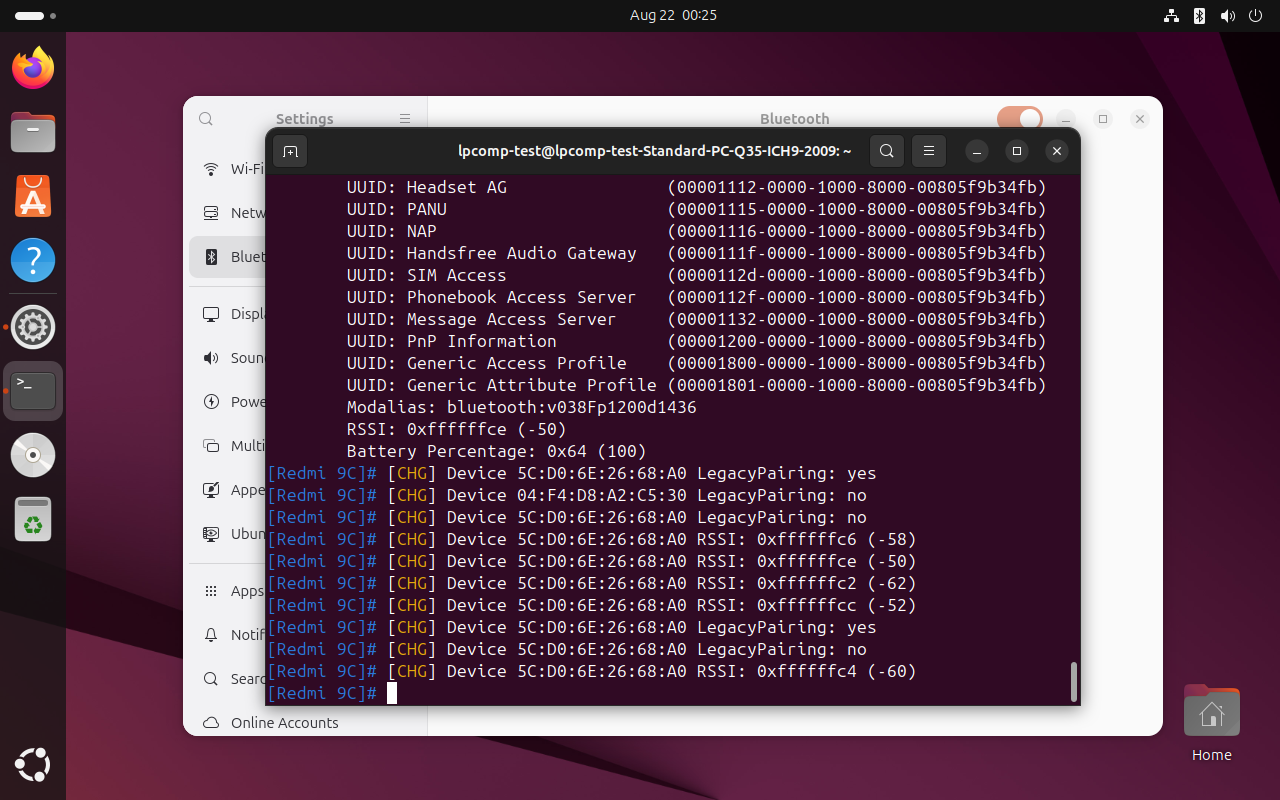The width and height of the screenshot is (1280, 800).
Task: Click the Bluetooth indicator in the top bar
Action: 1199,16
